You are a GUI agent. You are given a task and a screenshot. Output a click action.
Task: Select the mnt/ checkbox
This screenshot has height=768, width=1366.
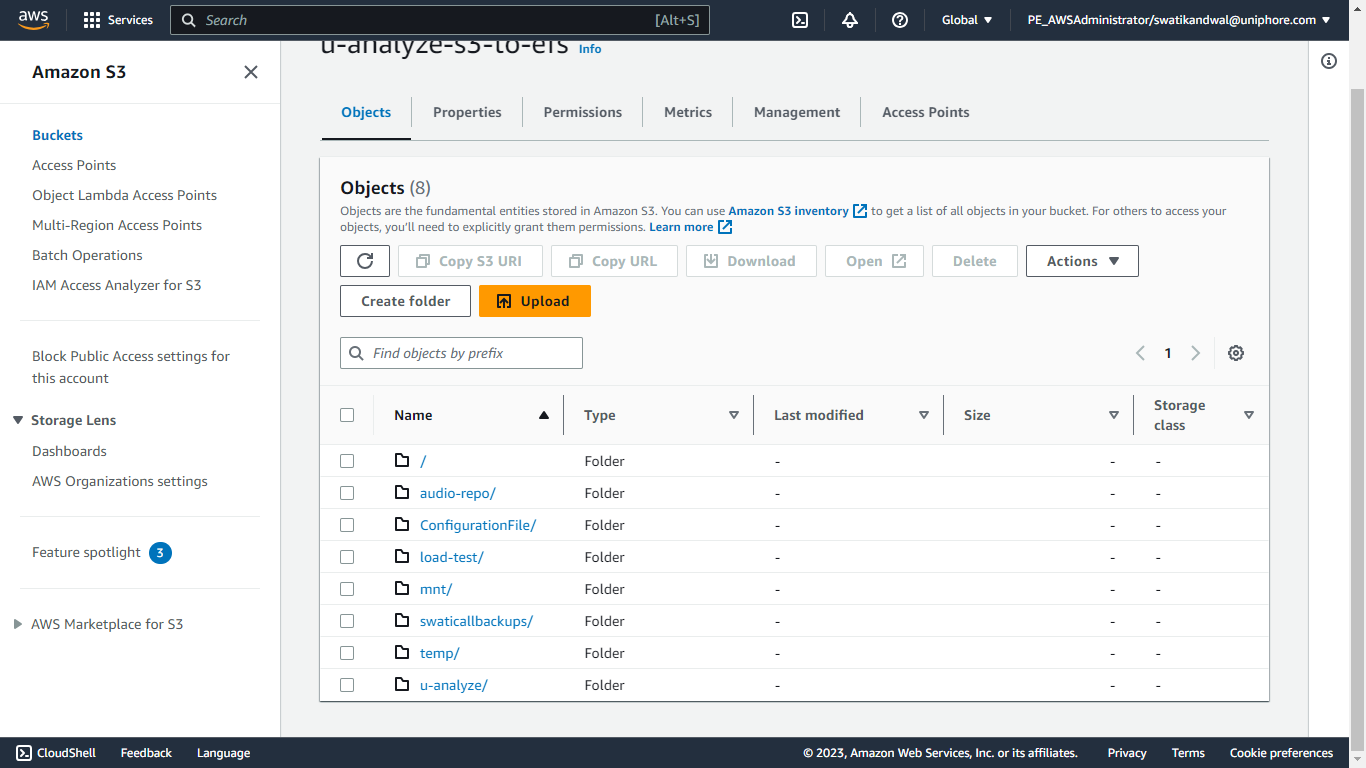tap(347, 589)
